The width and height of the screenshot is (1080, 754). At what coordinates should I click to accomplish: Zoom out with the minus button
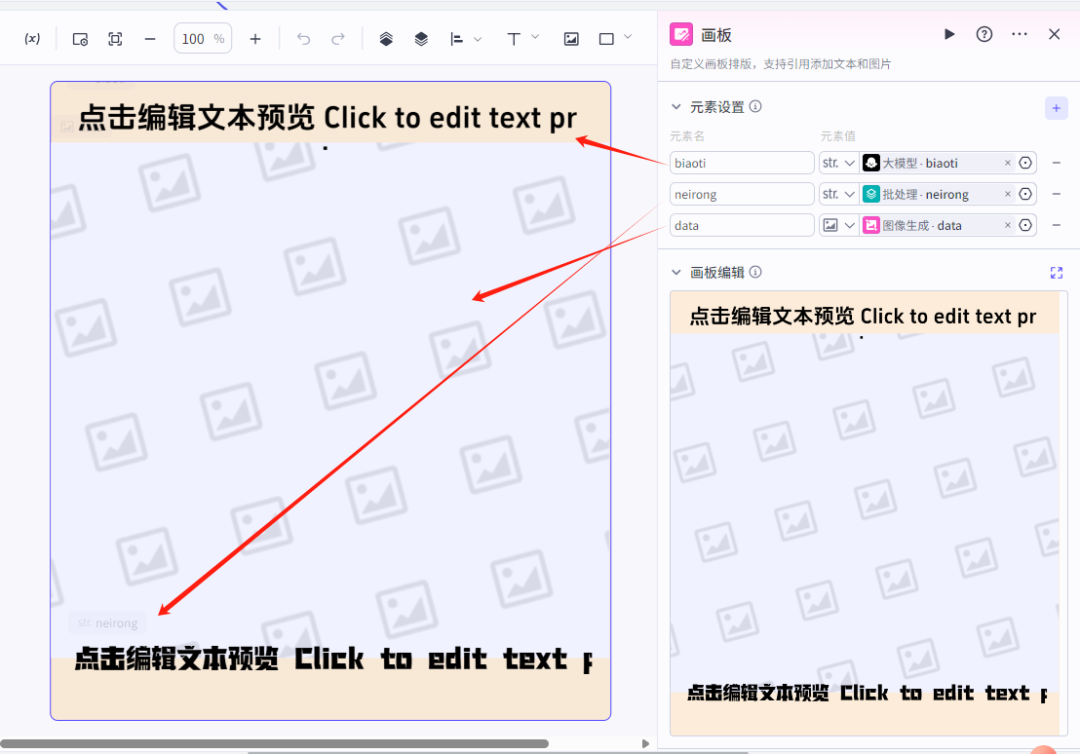tap(150, 39)
